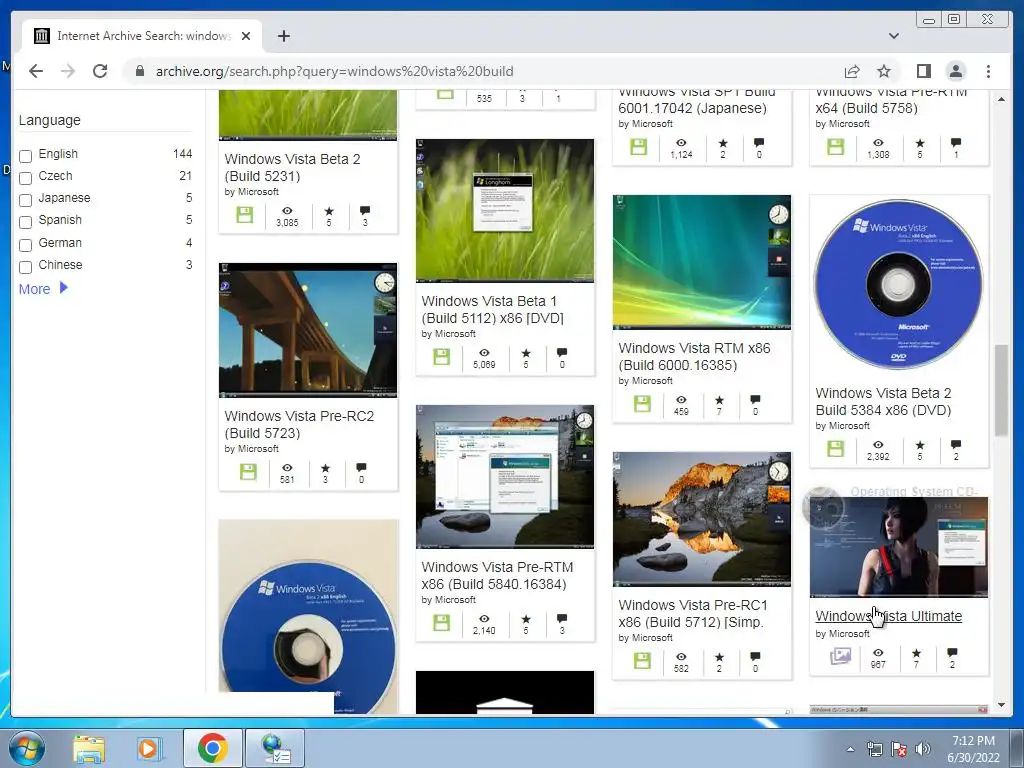The width and height of the screenshot is (1024, 768).
Task: Click the page scroll down arrow
Action: tap(1001, 705)
